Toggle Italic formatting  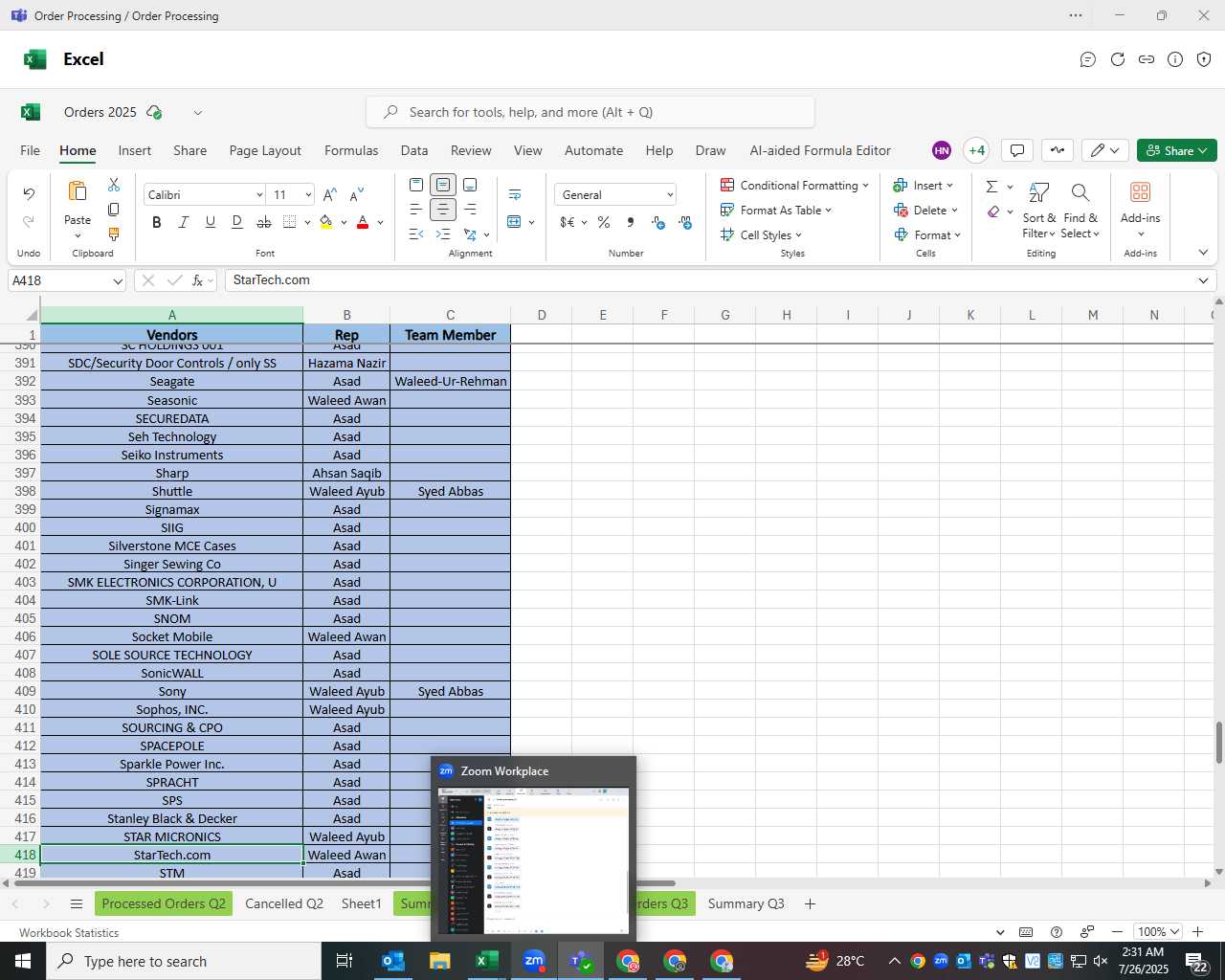click(184, 222)
